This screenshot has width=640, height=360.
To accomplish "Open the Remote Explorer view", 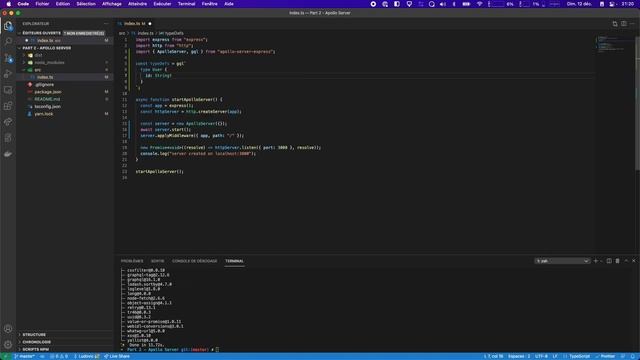I will coord(8,90).
